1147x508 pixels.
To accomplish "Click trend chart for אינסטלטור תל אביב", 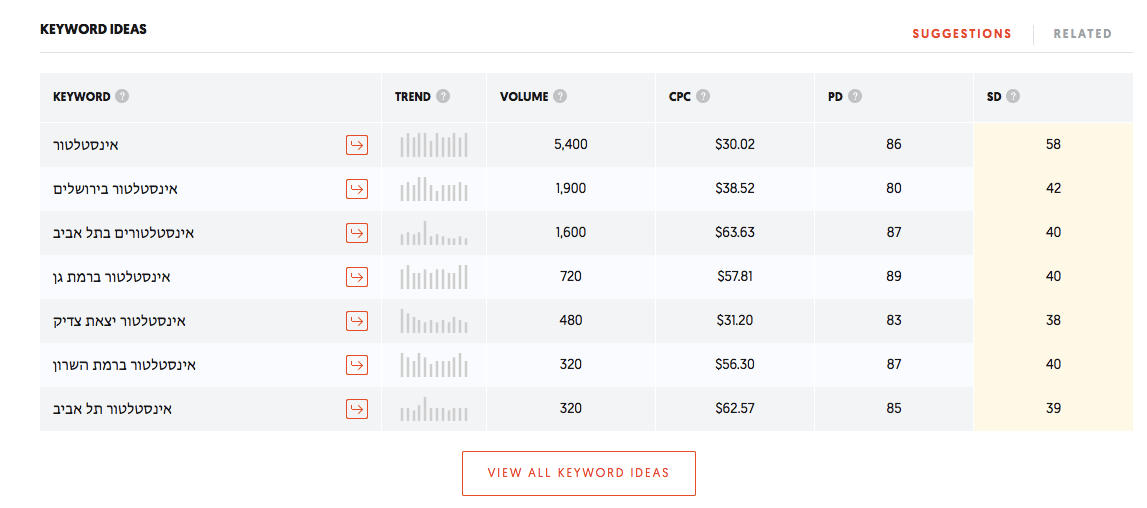I will (x=434, y=408).
